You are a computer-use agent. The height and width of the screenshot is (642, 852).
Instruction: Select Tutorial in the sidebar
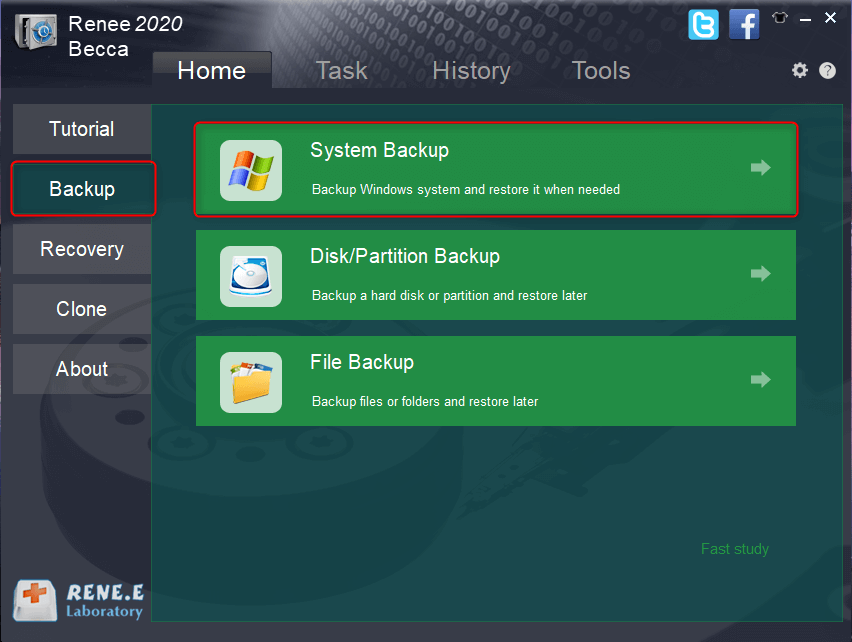point(82,129)
